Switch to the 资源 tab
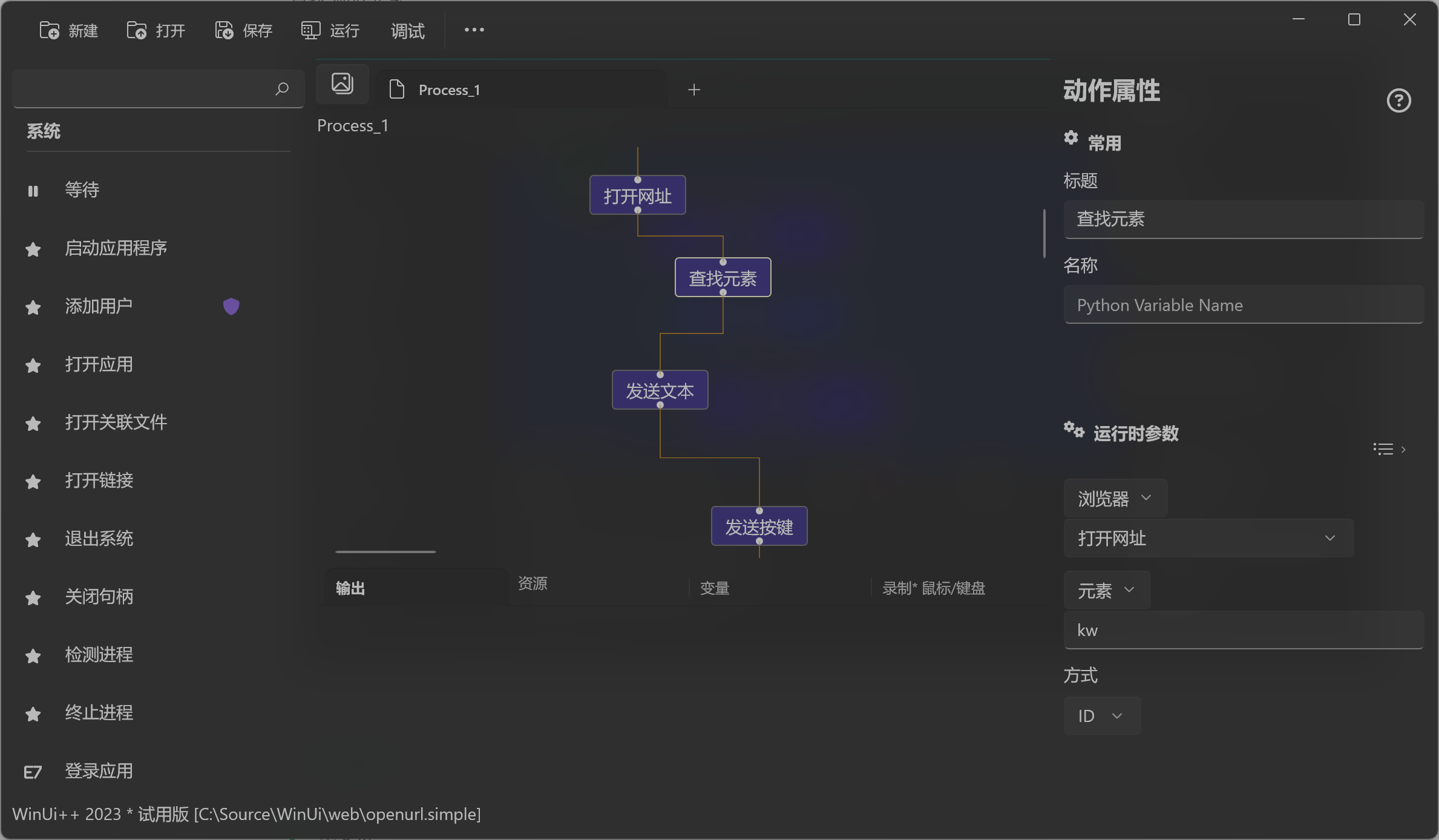Viewport: 1439px width, 840px height. pyautogui.click(x=533, y=583)
